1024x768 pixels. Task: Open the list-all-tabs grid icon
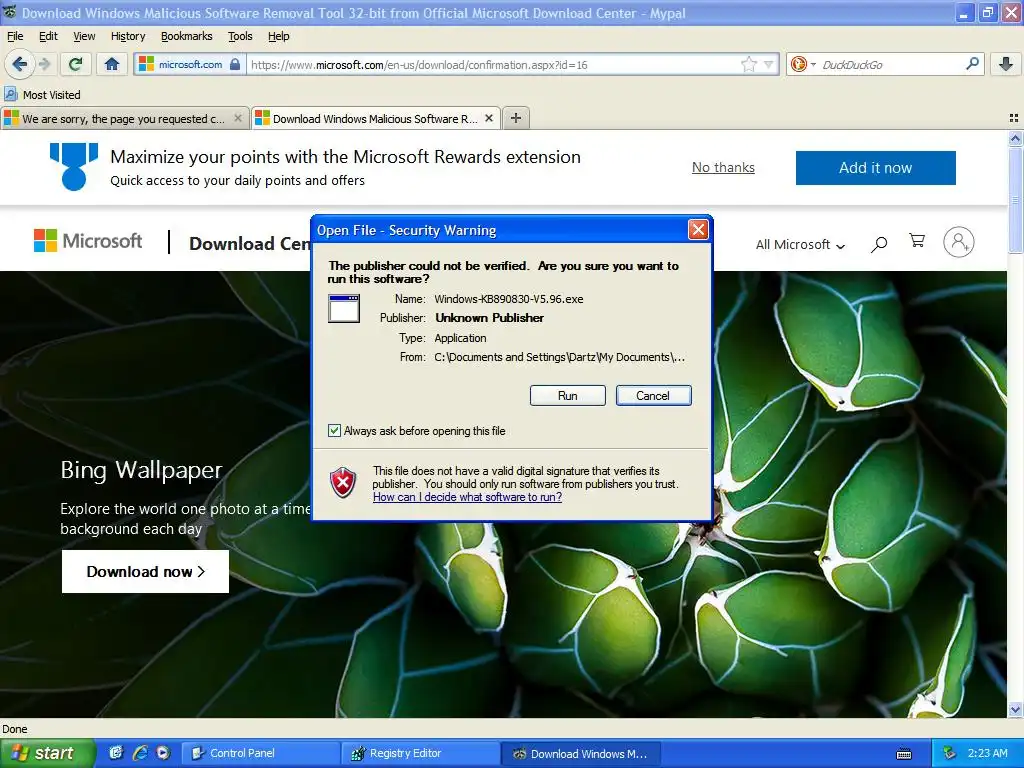(1014, 118)
